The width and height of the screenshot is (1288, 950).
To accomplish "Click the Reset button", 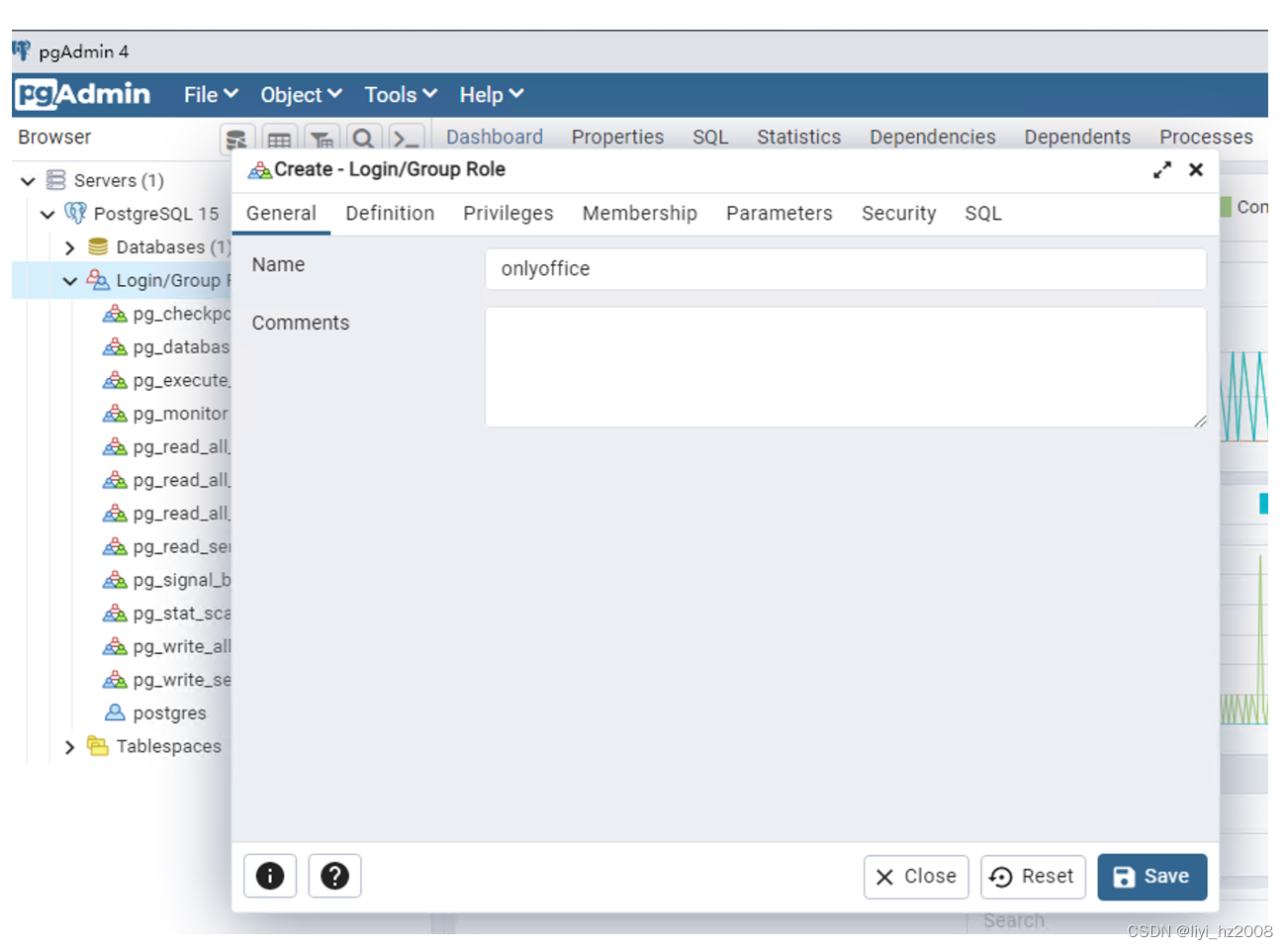I will [x=1033, y=877].
